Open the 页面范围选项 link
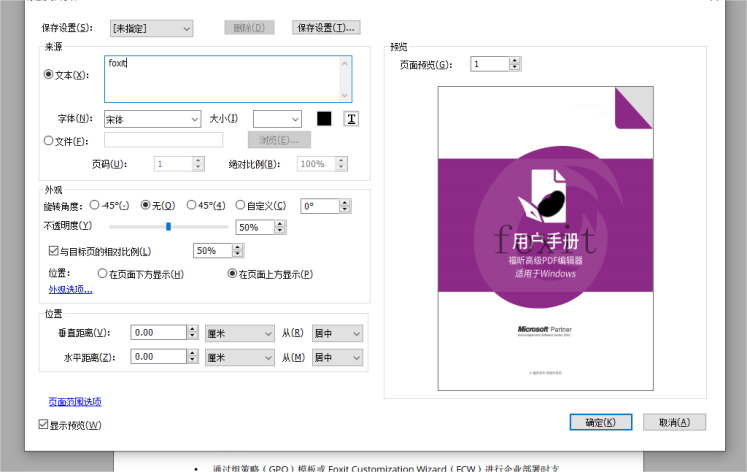 (75, 402)
